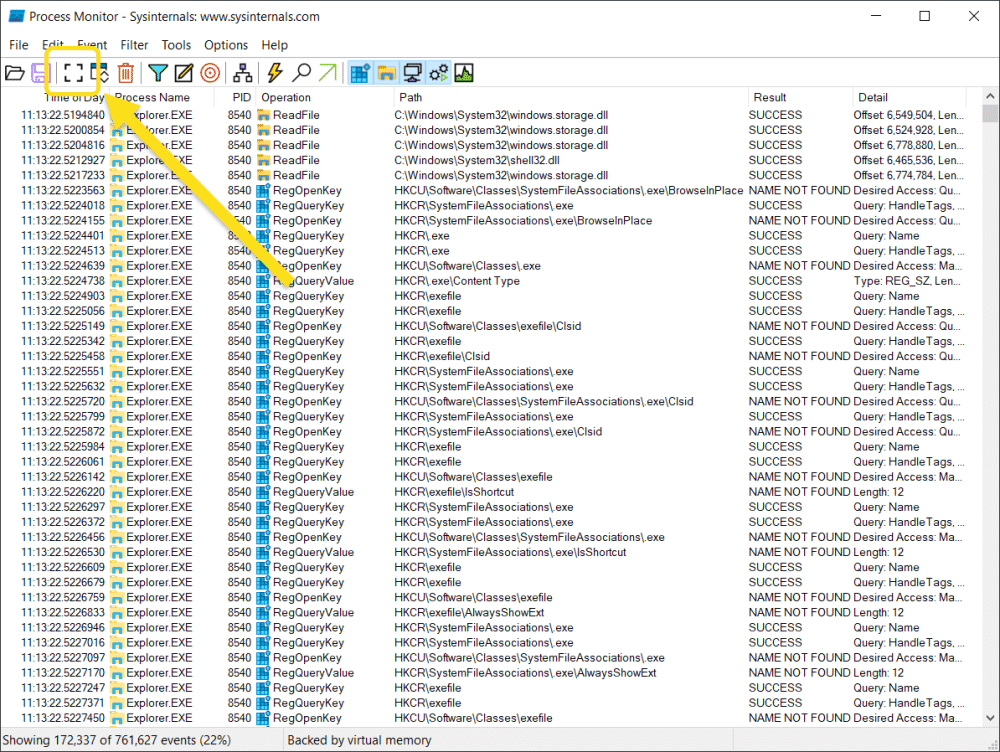The height and width of the screenshot is (752, 1000).
Task: Click the path HKCR\exefile\AlwaysShowExt
Action: 469,613
